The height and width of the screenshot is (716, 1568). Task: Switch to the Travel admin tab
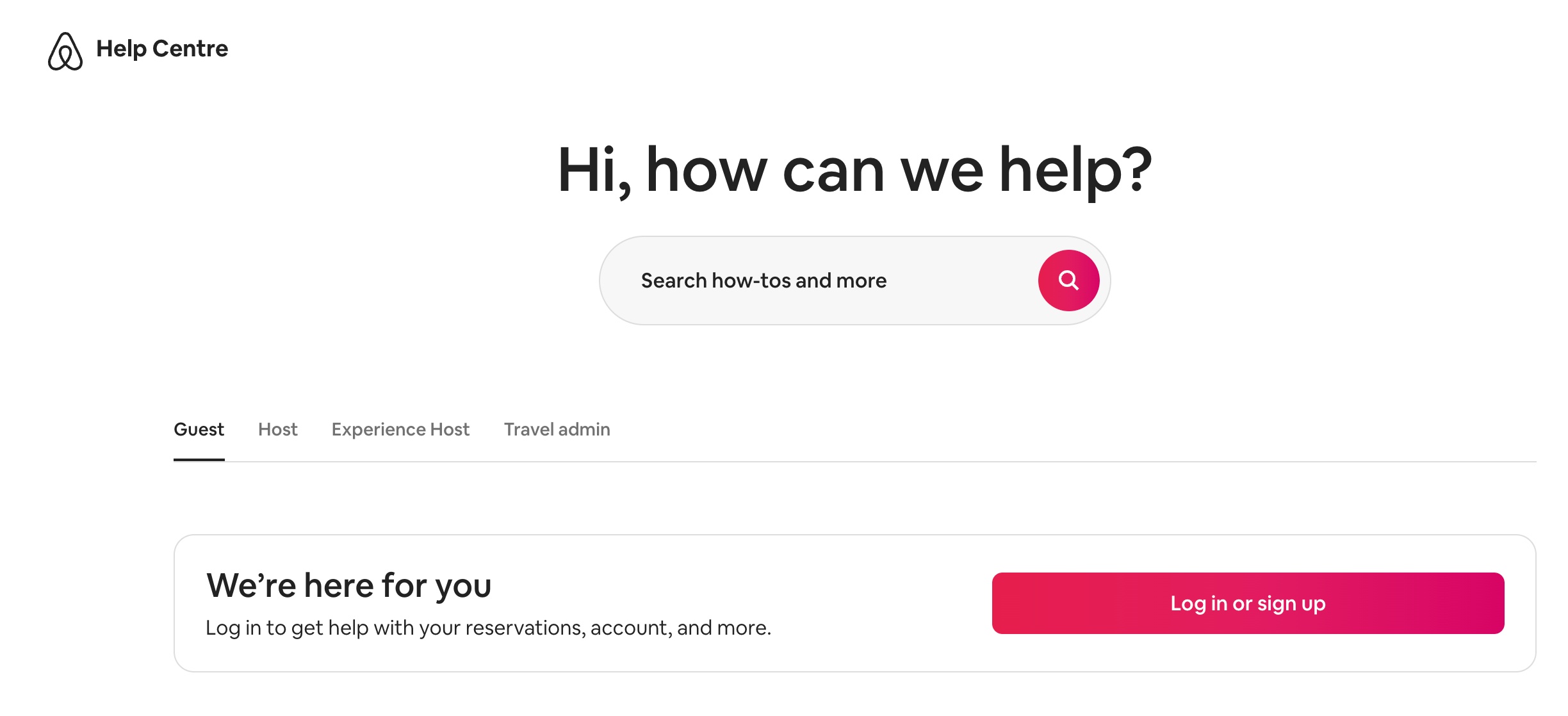pyautogui.click(x=557, y=429)
